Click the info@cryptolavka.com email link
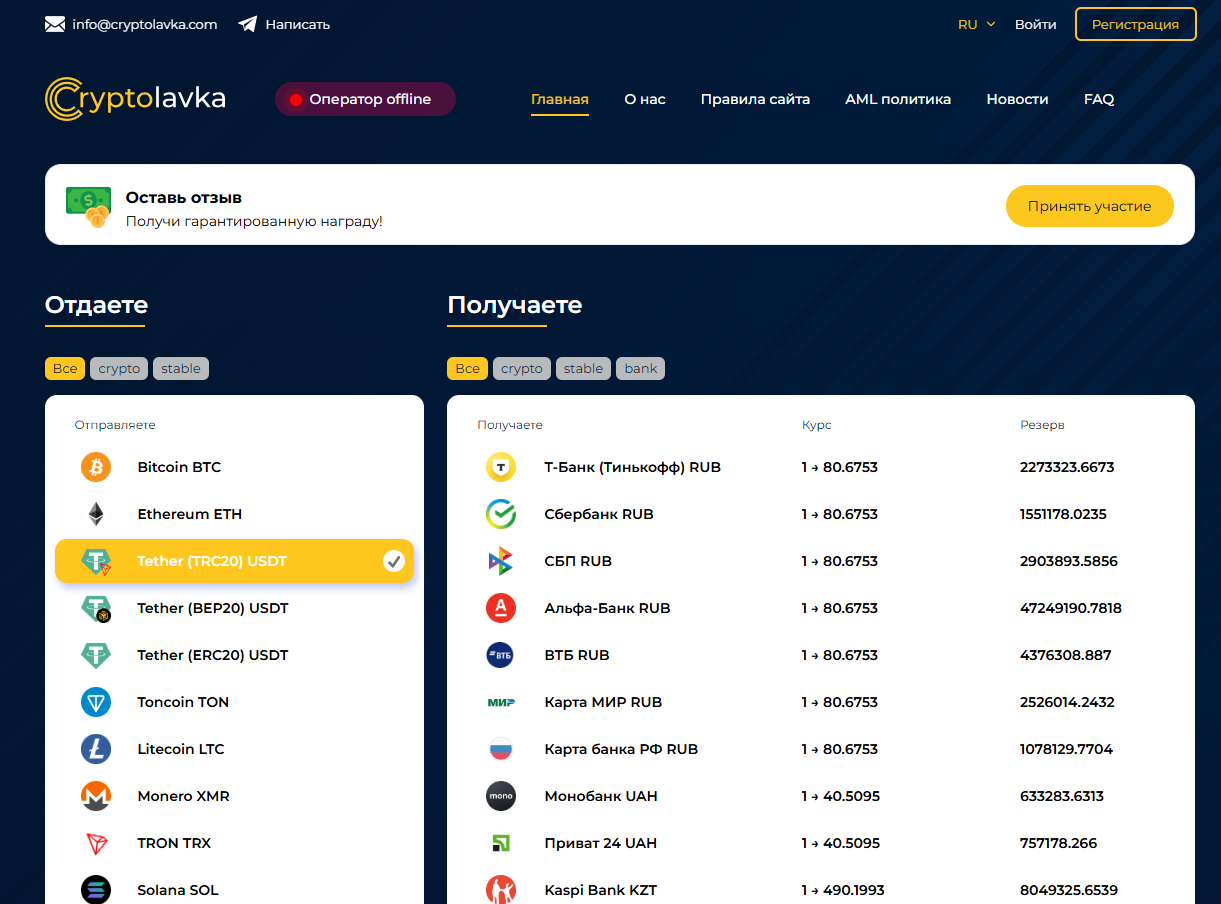This screenshot has height=904, width=1221. pos(144,24)
